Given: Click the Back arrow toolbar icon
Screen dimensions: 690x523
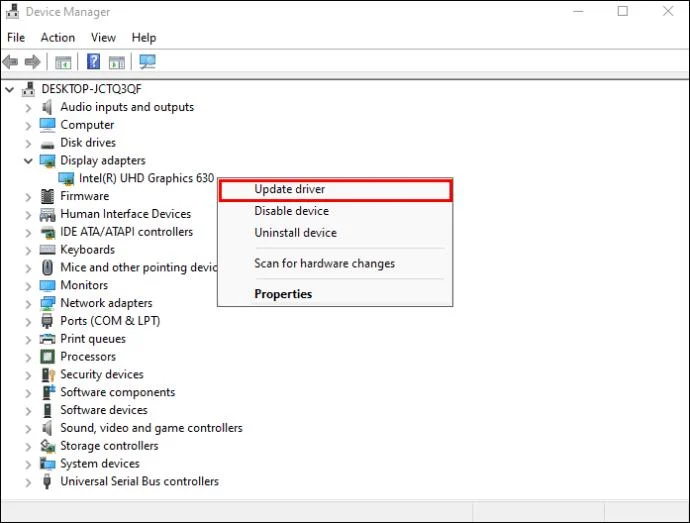Looking at the screenshot, I should (10, 62).
